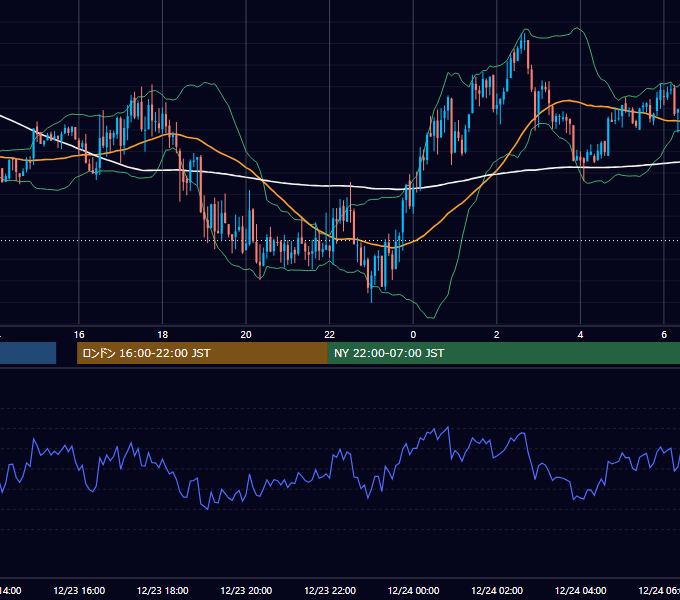Click the ロンドン 16:00-22:00 JST session bar
This screenshot has height=600, width=680.
(x=202, y=353)
